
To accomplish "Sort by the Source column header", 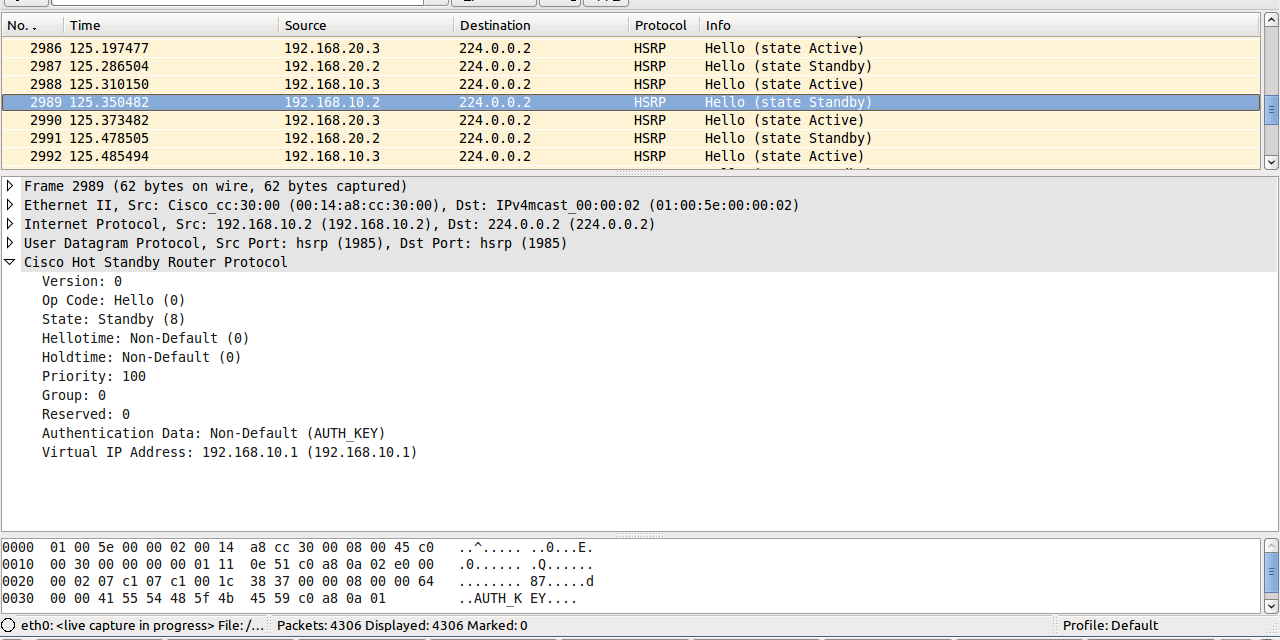I will (x=366, y=25).
